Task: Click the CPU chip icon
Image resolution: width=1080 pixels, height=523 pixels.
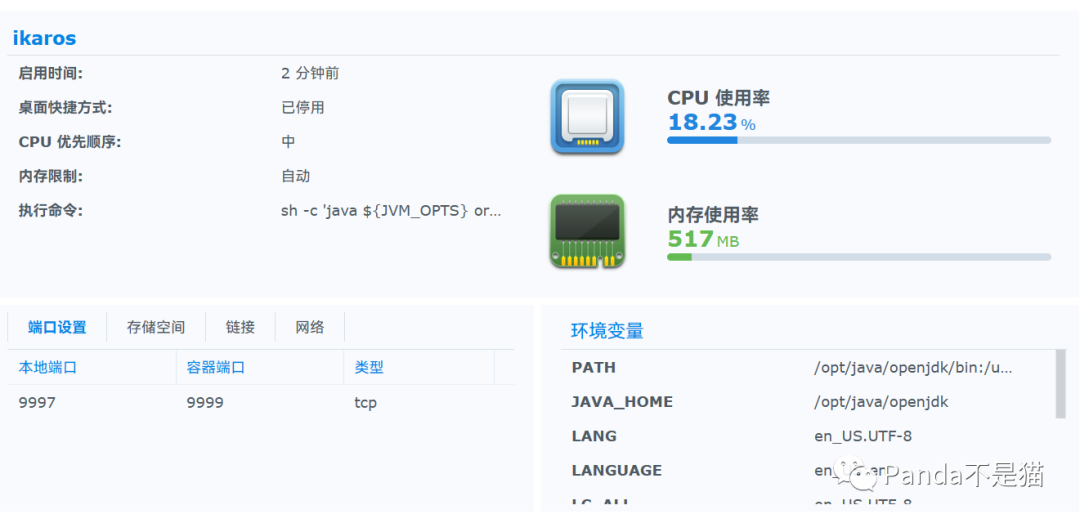Action: [587, 116]
